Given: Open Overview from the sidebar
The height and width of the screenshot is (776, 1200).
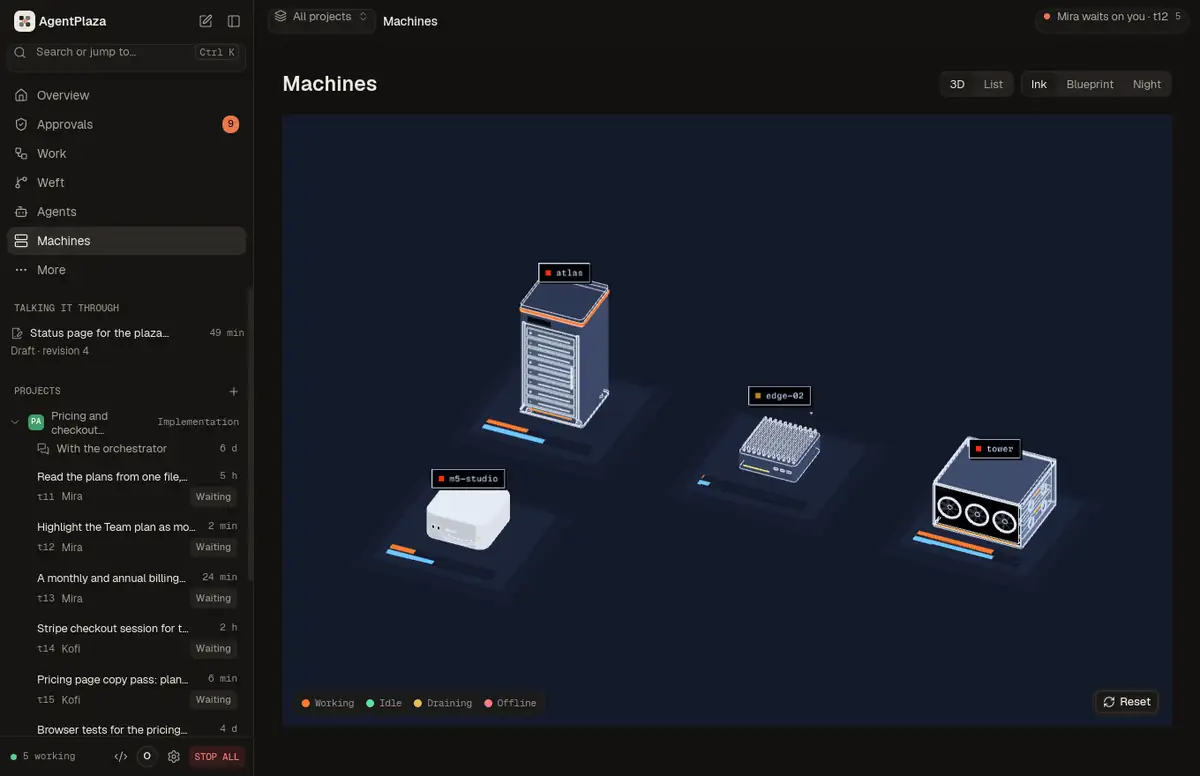Looking at the screenshot, I should 126,95.
